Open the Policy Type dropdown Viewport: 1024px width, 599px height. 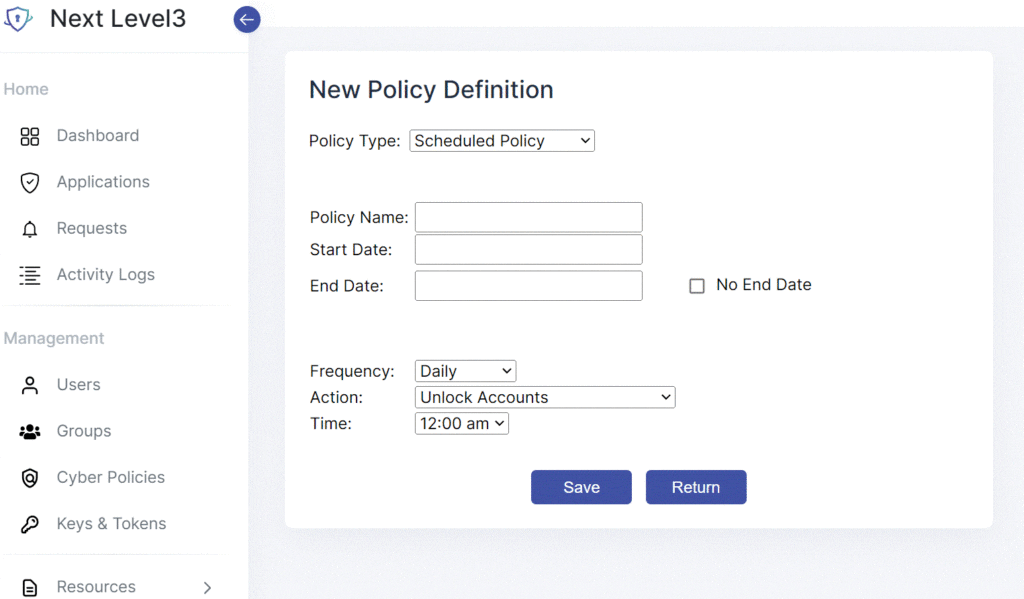pos(502,140)
